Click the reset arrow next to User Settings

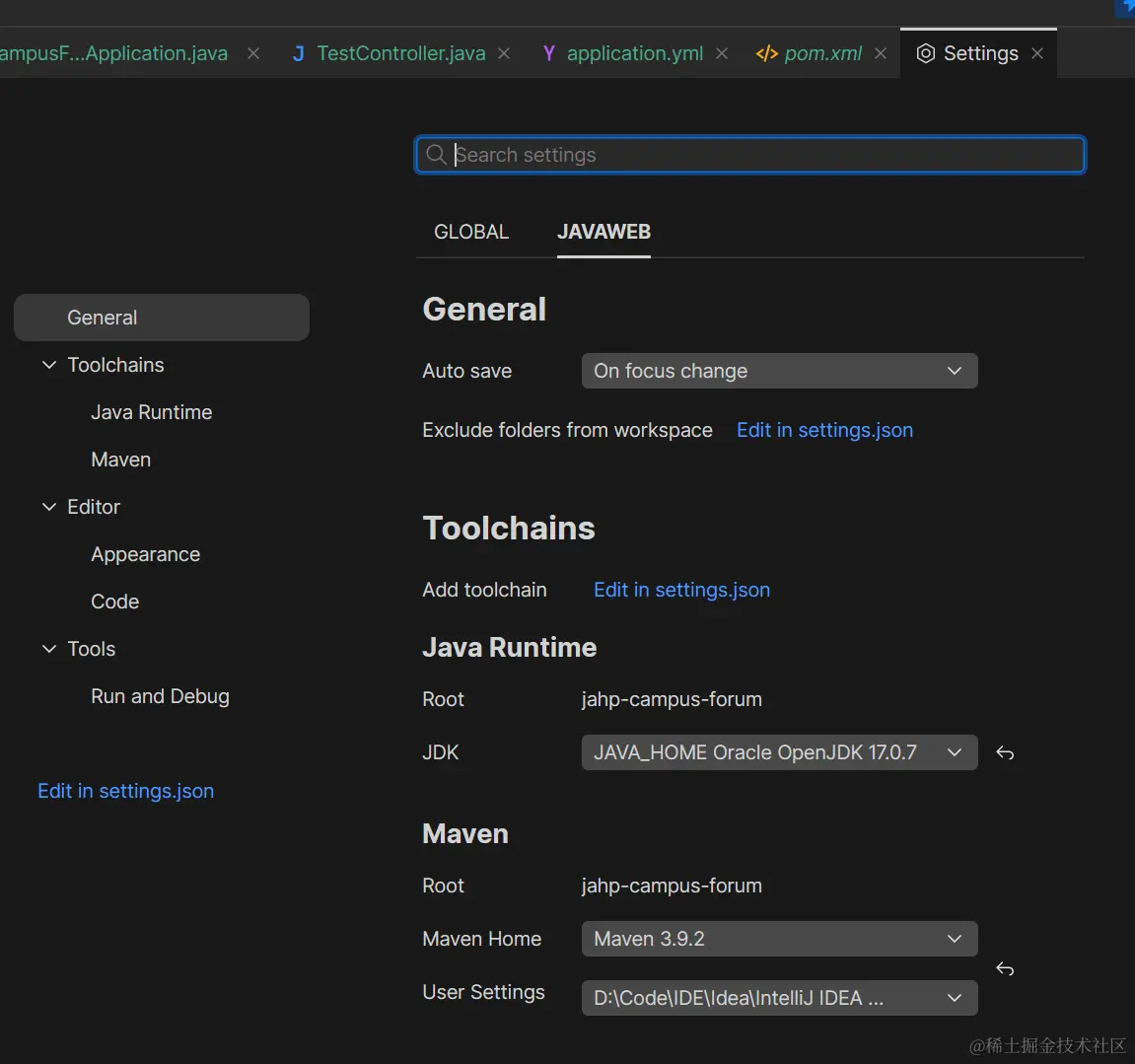1005,969
